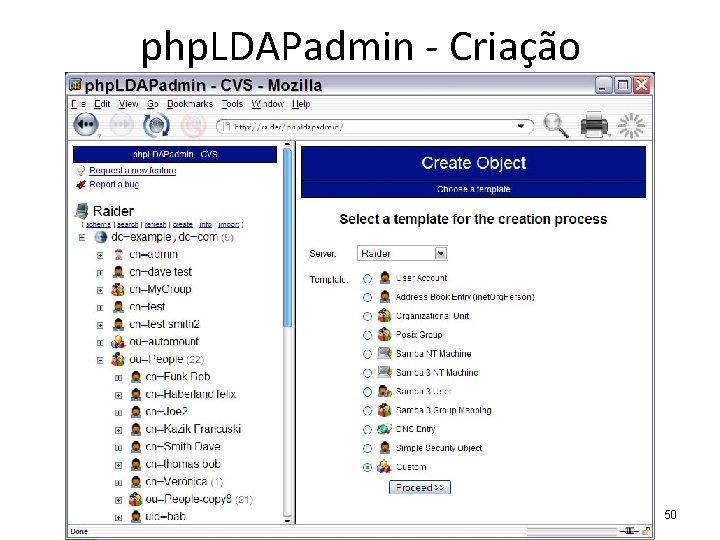Click the browser Back arrow button

point(86,124)
